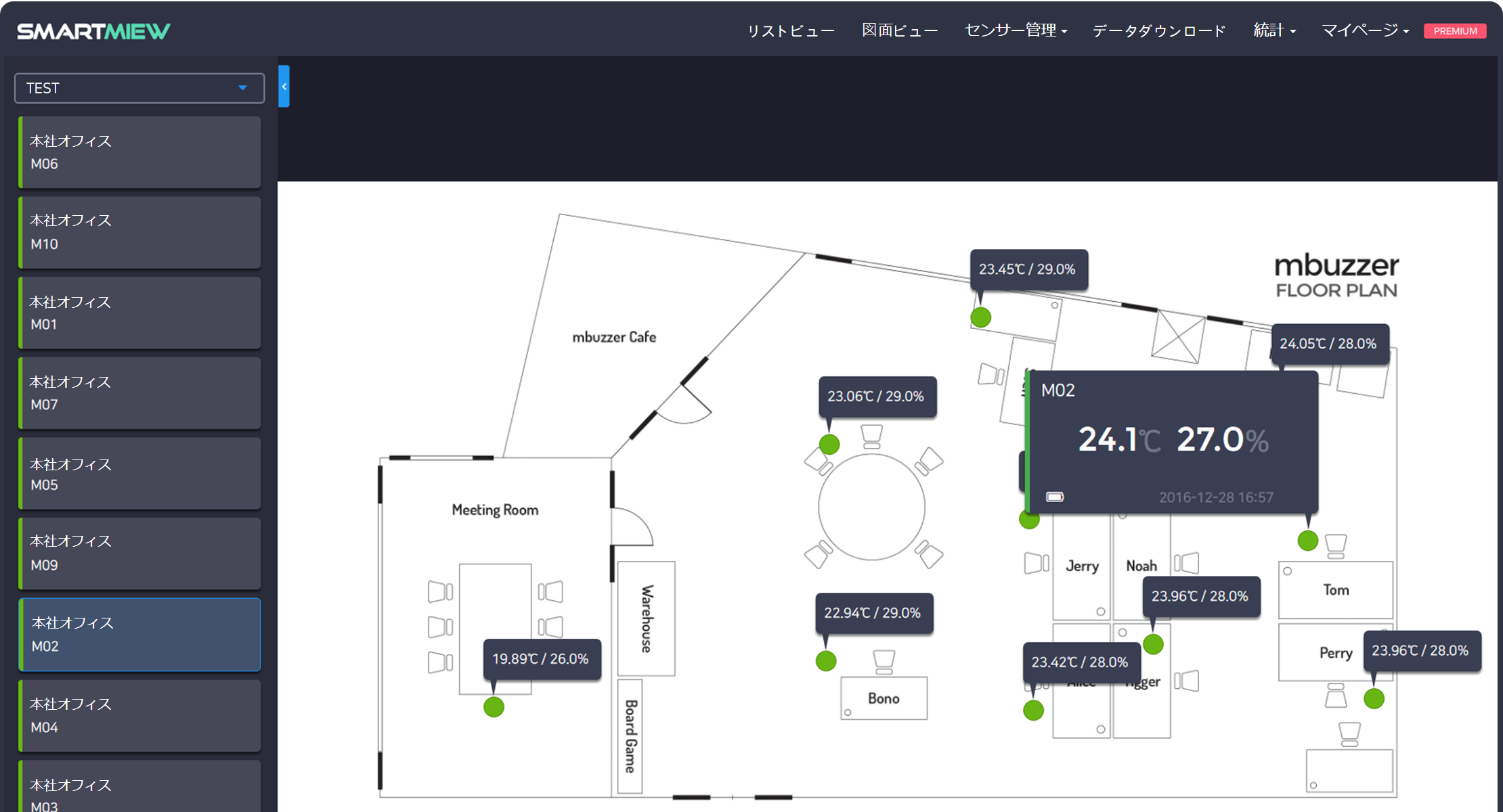
Task: Click the green sensor dot in Meeting Room
Action: (x=494, y=707)
